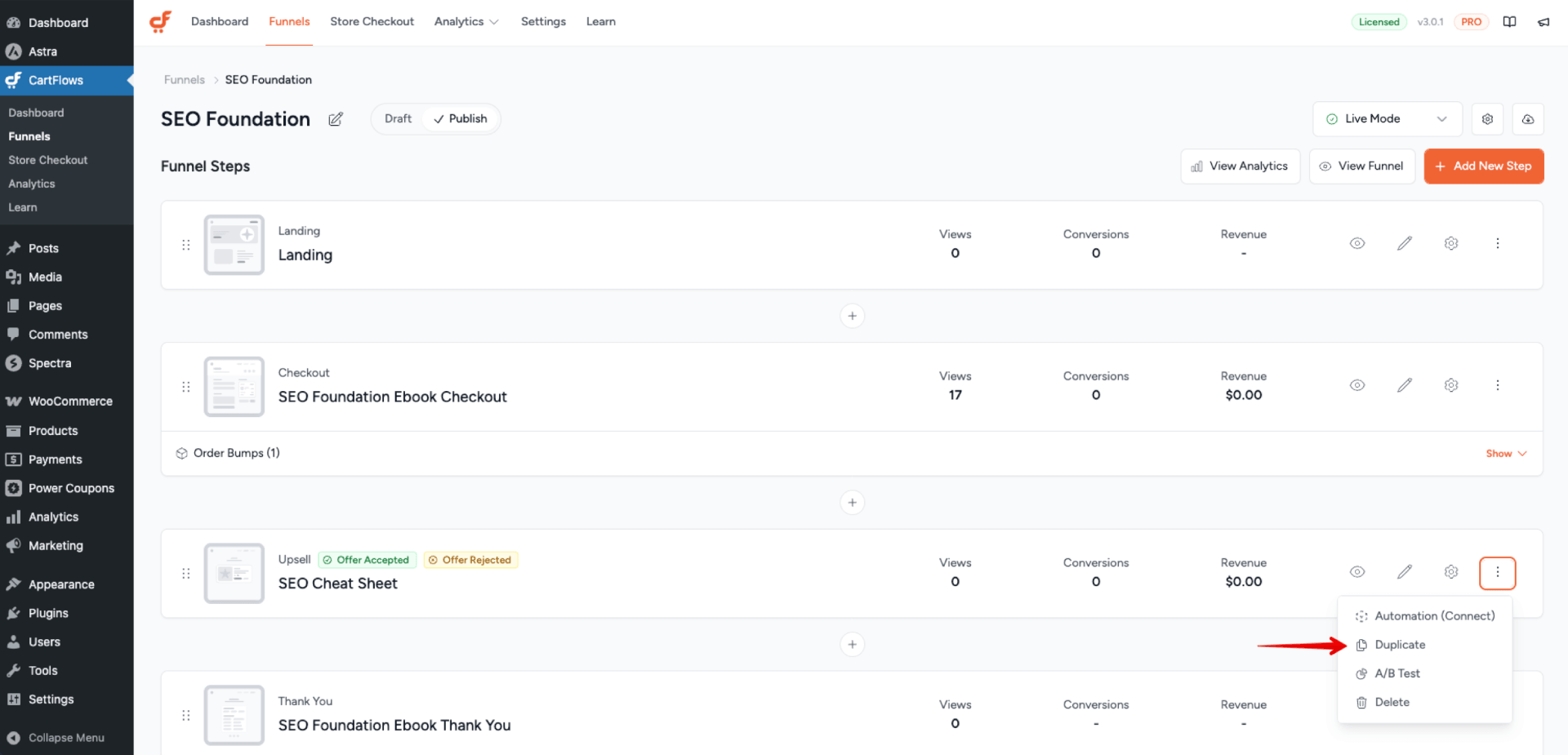Open the SEO Foundation Ebook Thank You step
1568x755 pixels.
[394, 726]
